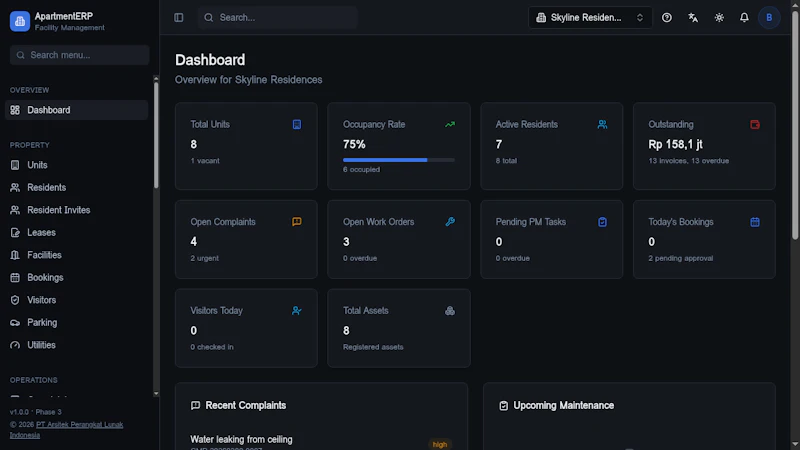Click the Parking car icon in sidebar
Screen dimensions: 800x450
point(15,322)
